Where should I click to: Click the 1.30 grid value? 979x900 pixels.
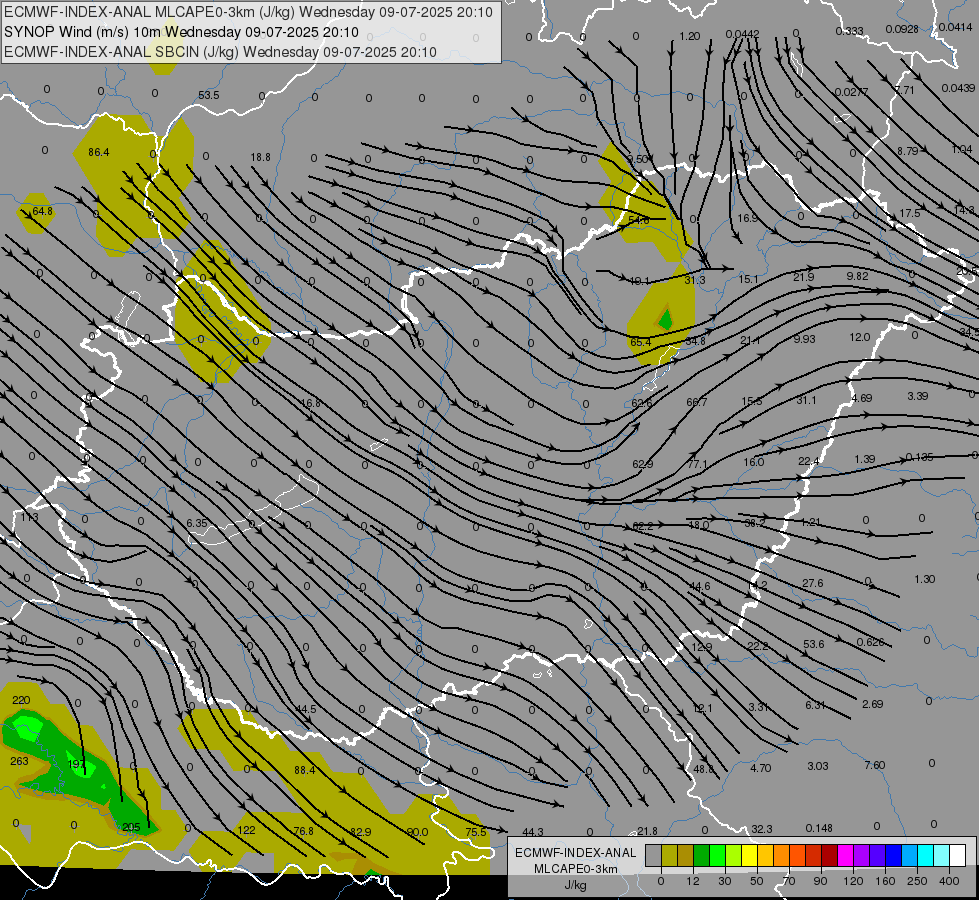click(925, 580)
